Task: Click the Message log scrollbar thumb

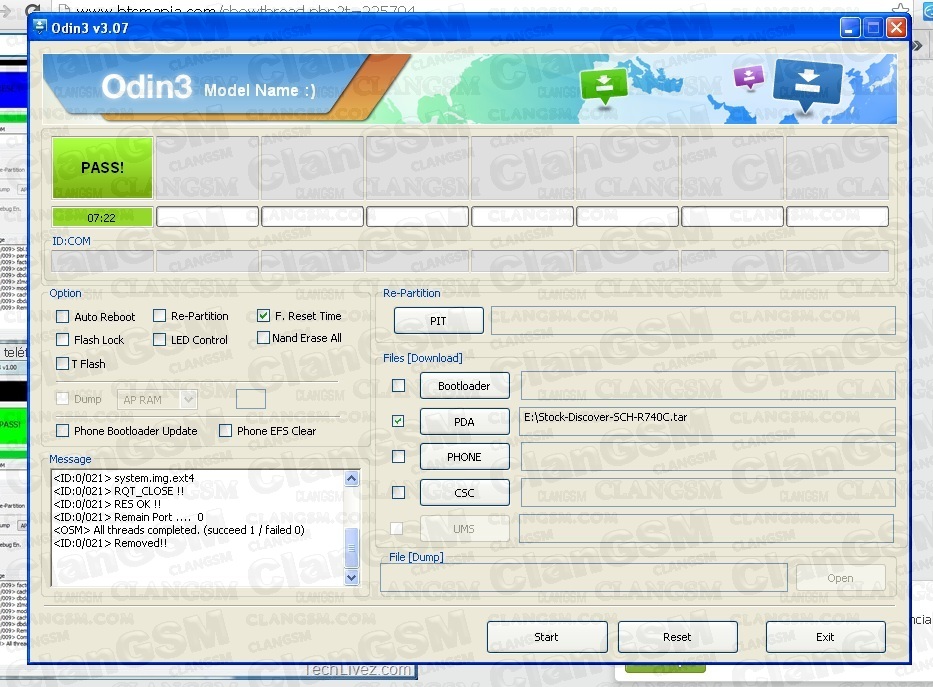Action: (x=352, y=548)
